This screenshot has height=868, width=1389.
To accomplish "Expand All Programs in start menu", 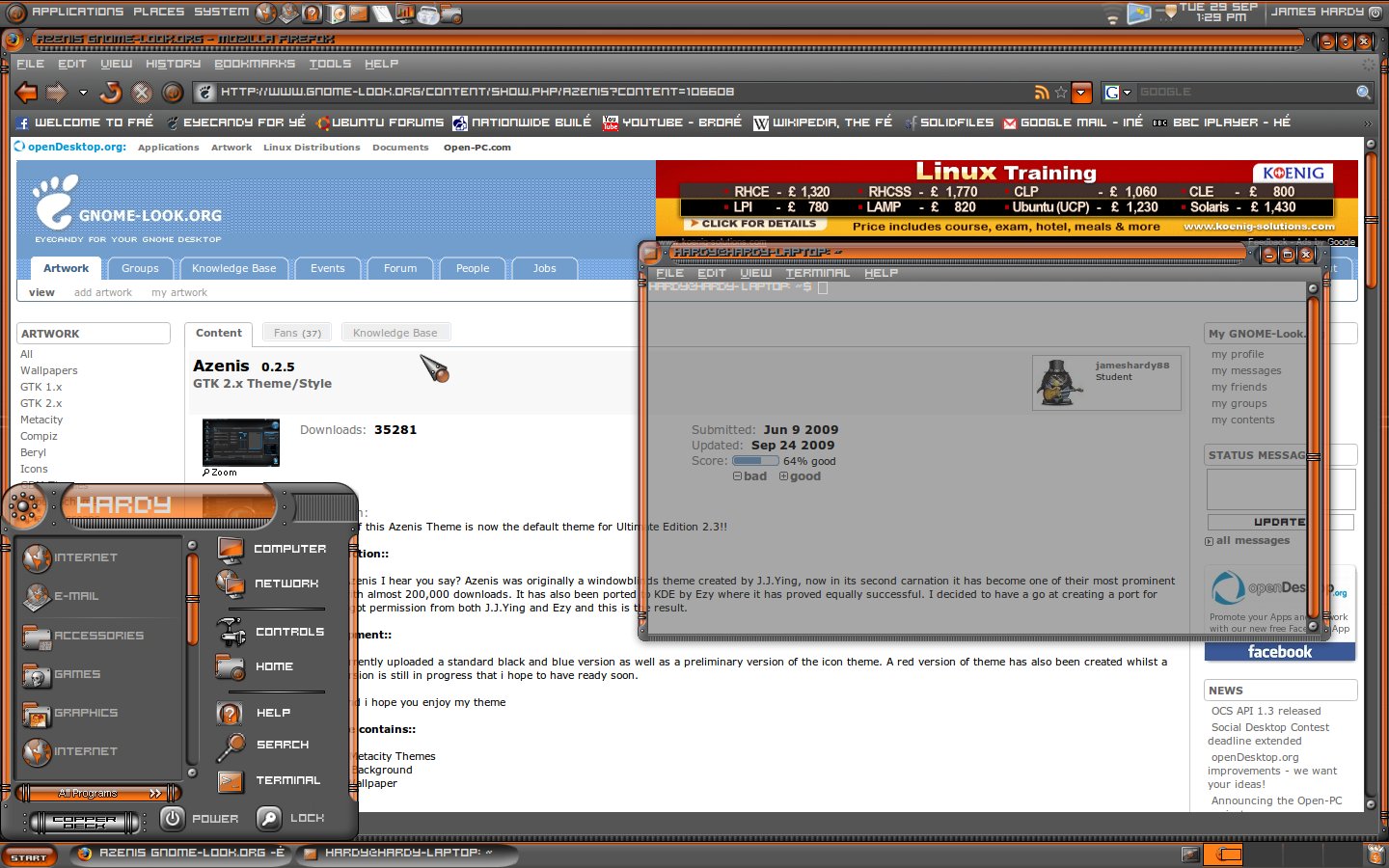I will (x=99, y=793).
